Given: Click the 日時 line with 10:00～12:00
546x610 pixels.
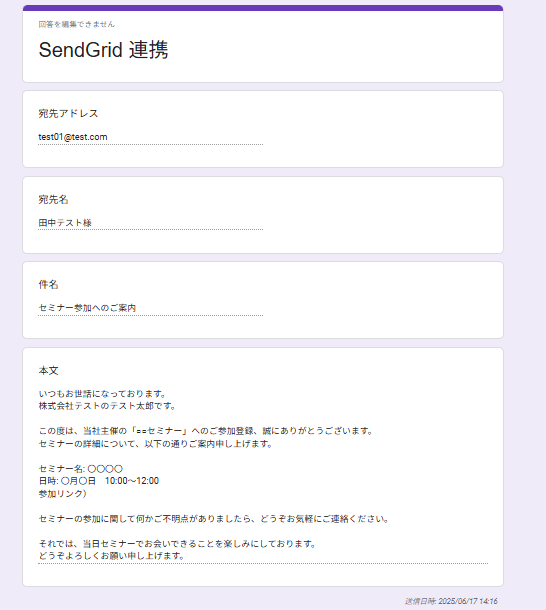Looking at the screenshot, I should coord(99,481).
